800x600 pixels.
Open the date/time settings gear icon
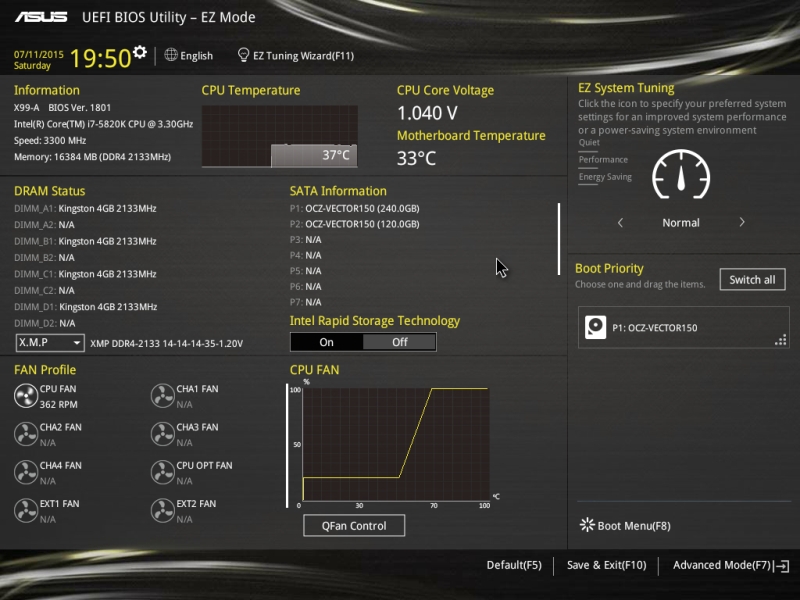point(140,52)
